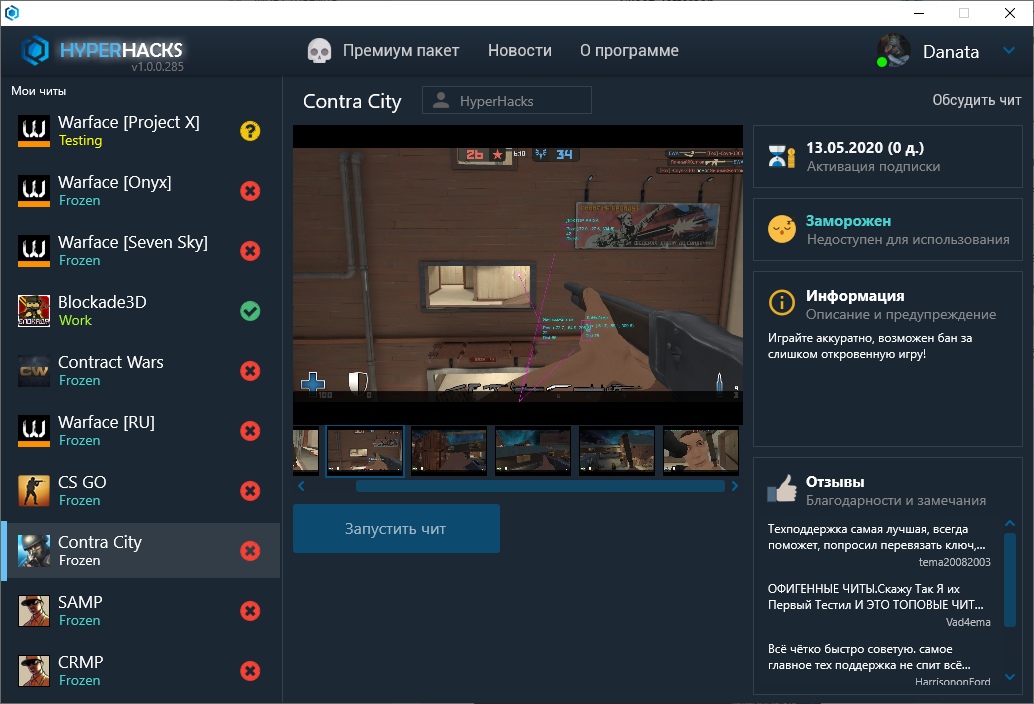Click the vertical reviews scrollbar
Screen dimensions: 1034x704
click(1010, 580)
